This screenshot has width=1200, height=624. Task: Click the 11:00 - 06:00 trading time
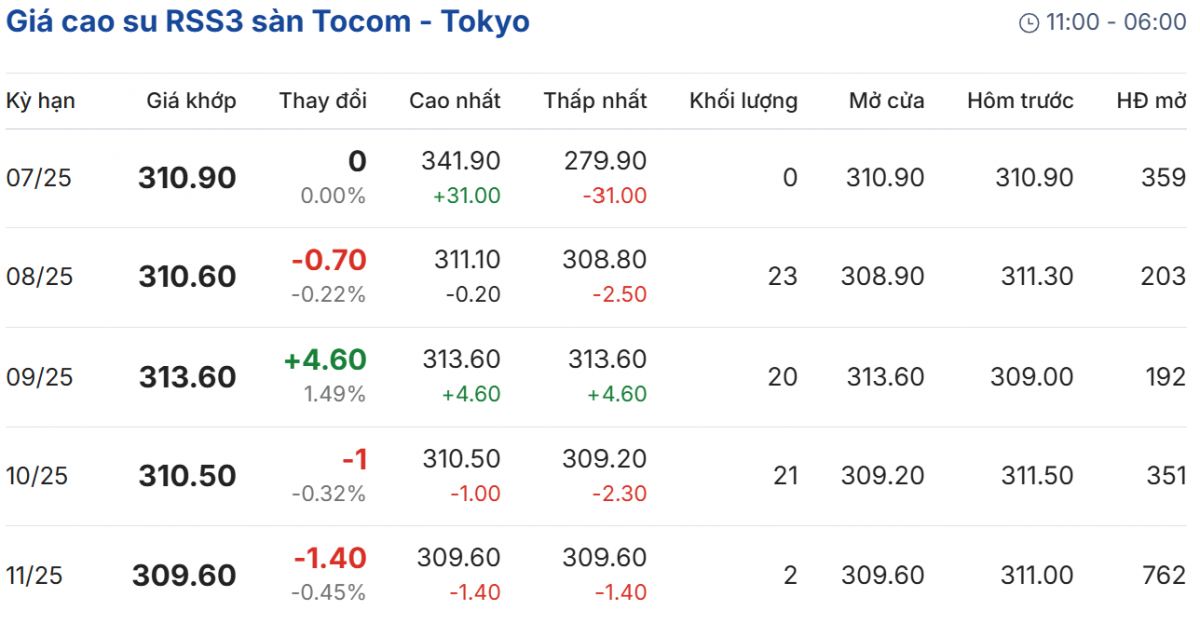(1116, 22)
